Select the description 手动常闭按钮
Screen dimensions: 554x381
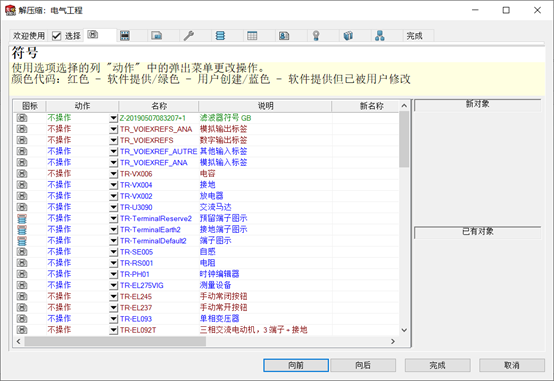pos(223,296)
